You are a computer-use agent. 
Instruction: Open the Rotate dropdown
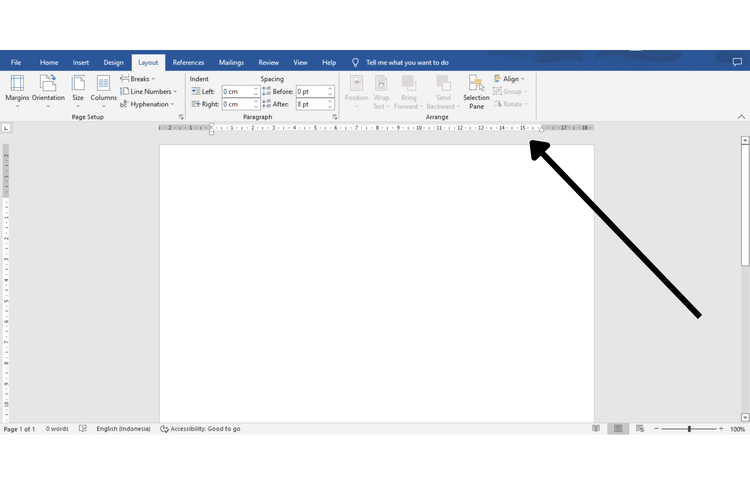click(x=510, y=104)
